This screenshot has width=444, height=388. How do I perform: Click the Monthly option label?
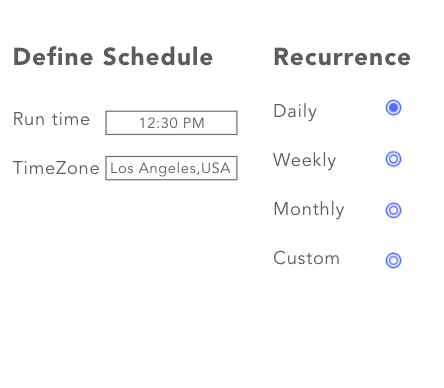[309, 210]
